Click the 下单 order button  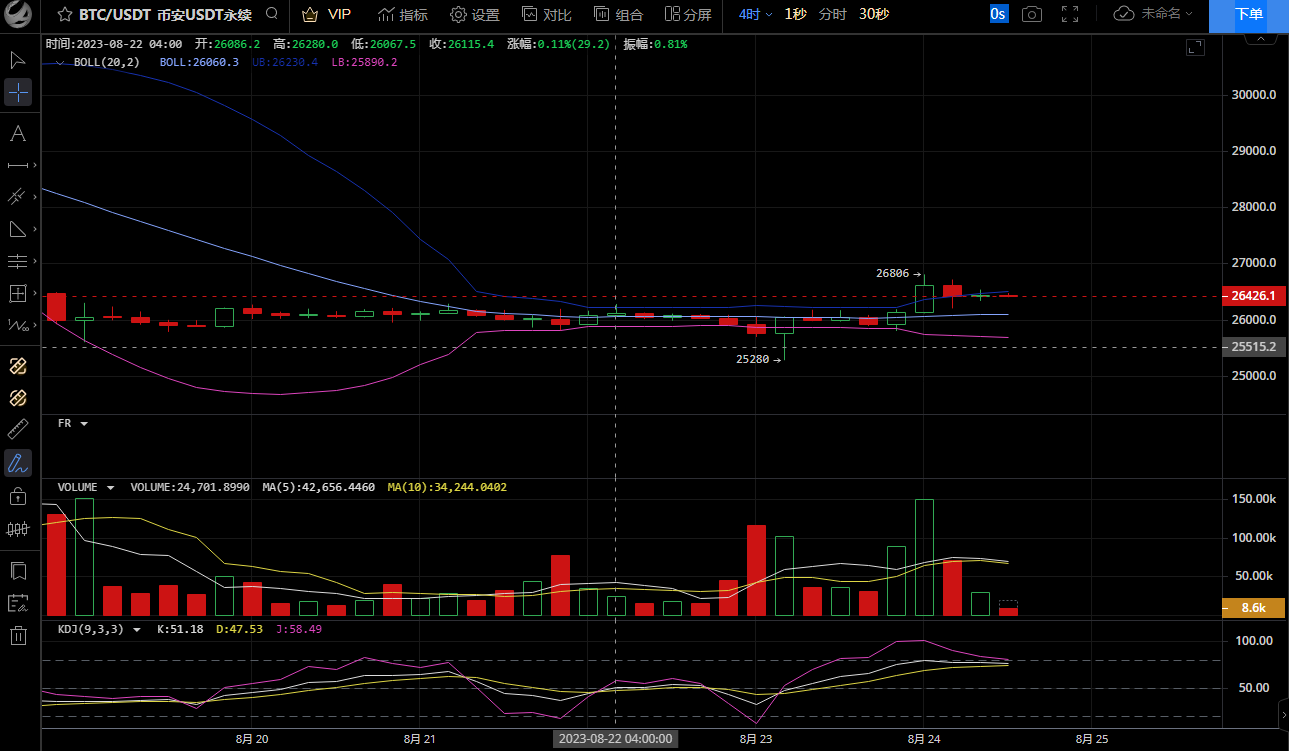[x=1248, y=14]
